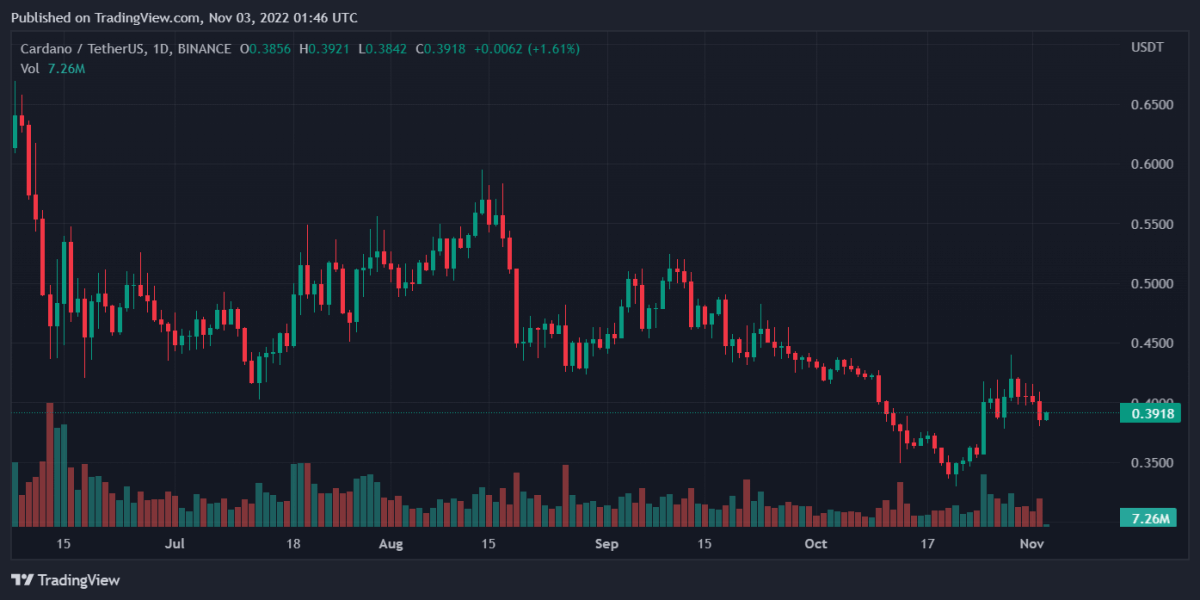Open the Cardano / TetherUS symbol title

[84, 49]
